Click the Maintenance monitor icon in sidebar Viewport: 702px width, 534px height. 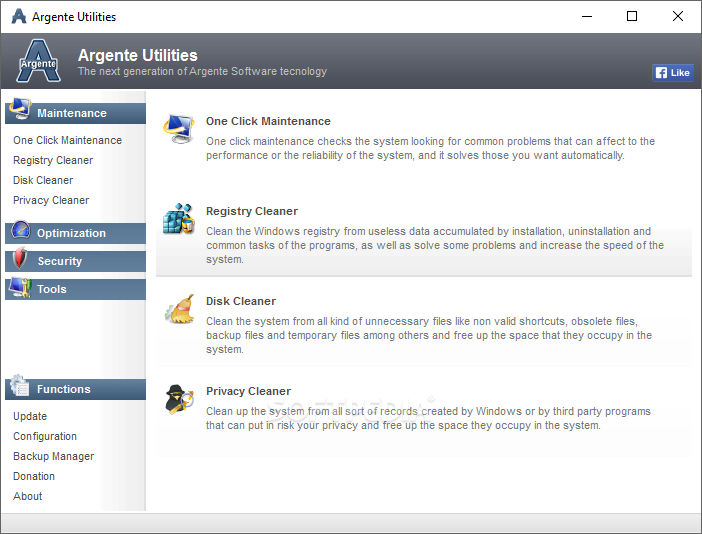point(20,109)
